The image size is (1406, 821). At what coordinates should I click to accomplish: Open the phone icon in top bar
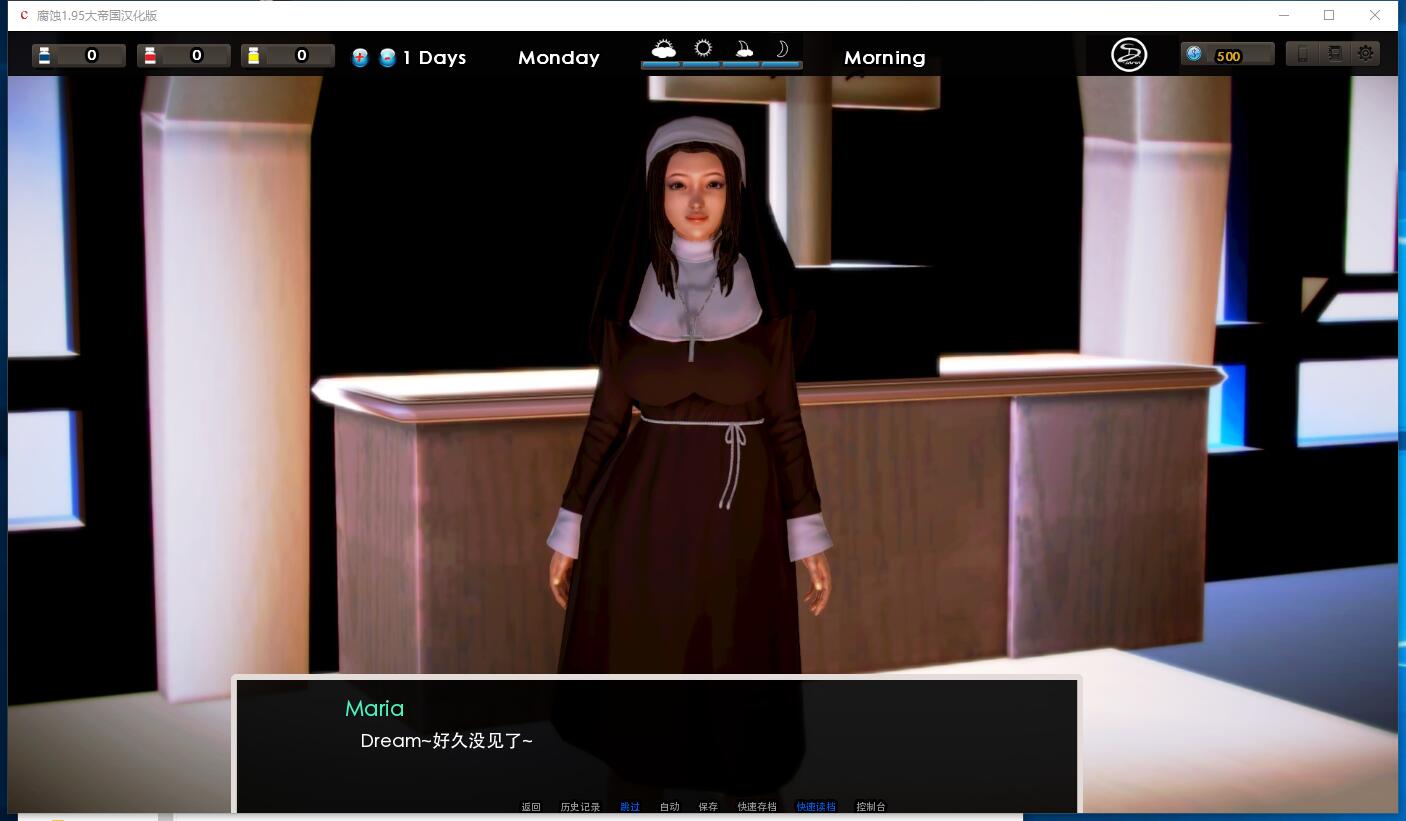(x=1302, y=54)
